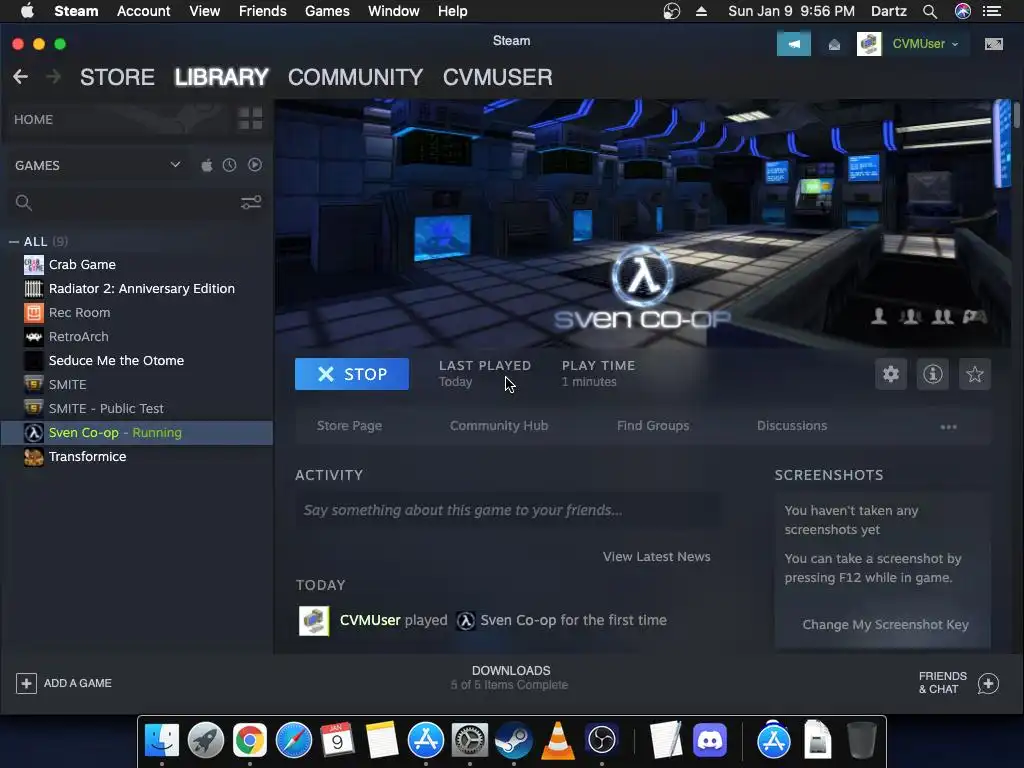Open VLC cone icon in dock
The height and width of the screenshot is (768, 1024).
point(558,741)
